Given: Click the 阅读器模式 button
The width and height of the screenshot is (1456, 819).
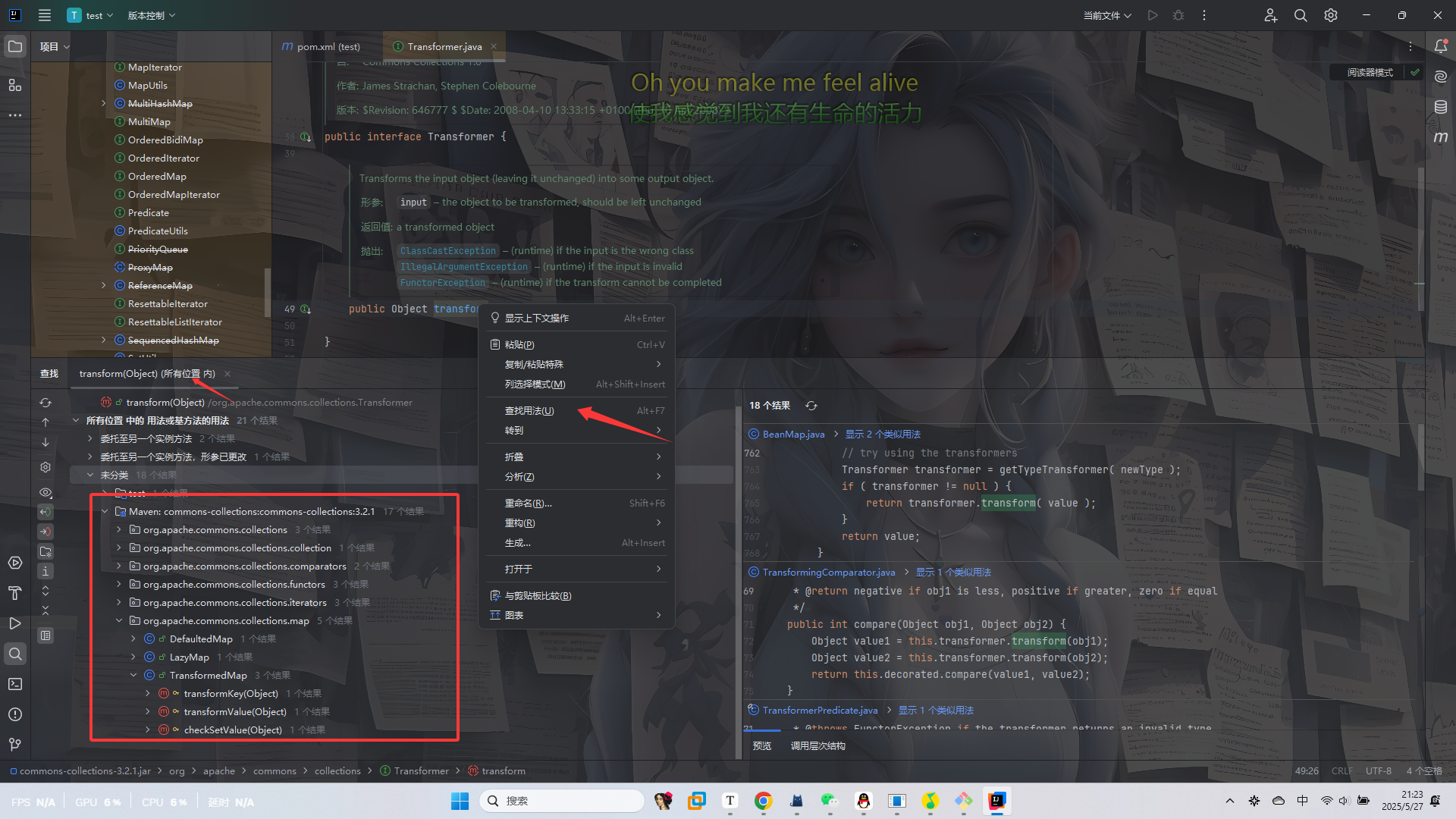Looking at the screenshot, I should click(1370, 72).
